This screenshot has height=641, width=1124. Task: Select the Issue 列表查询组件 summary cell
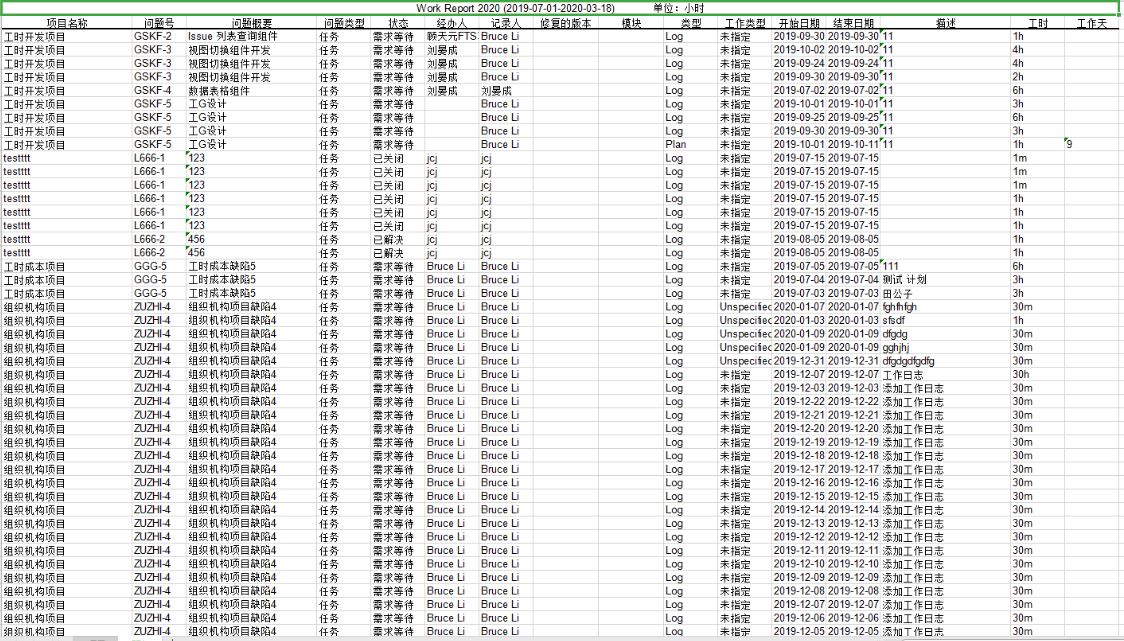pyautogui.click(x=232, y=36)
